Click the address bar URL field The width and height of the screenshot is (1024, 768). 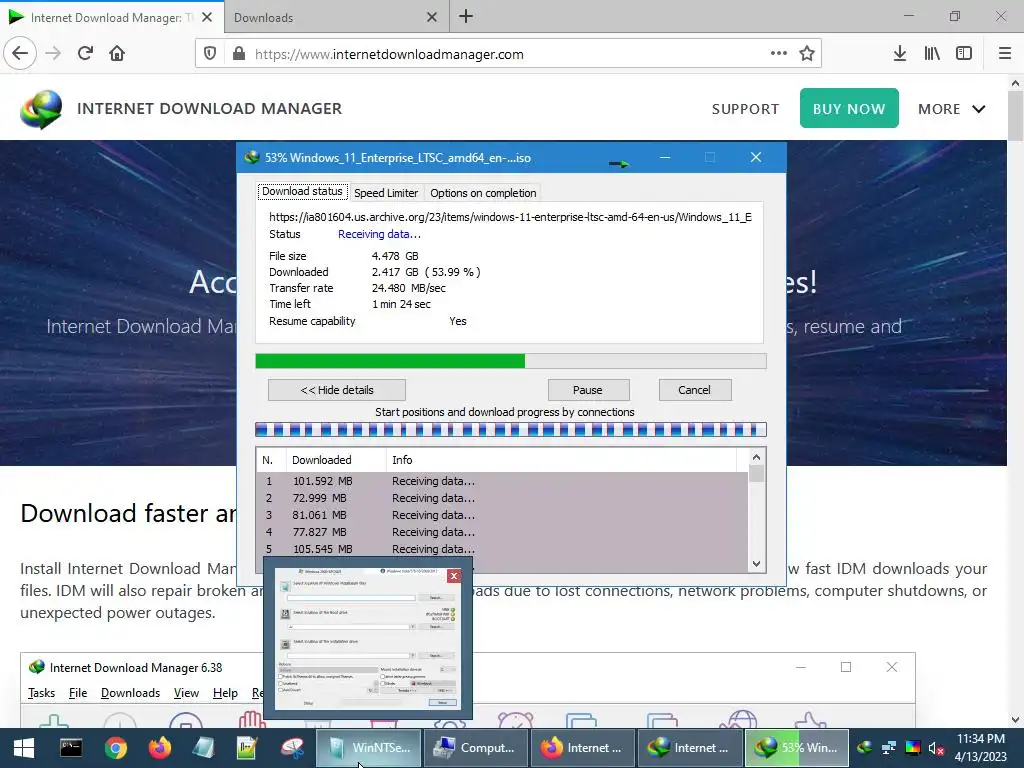point(509,54)
